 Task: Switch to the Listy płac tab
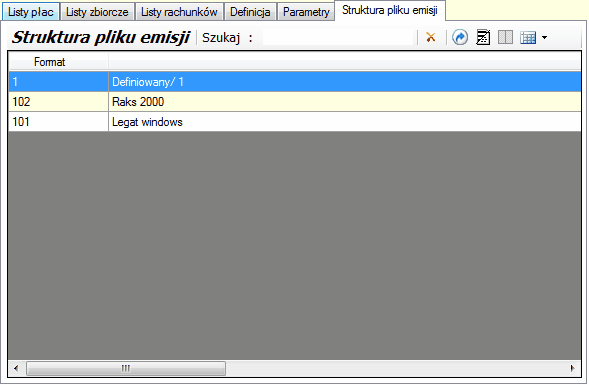coord(31,12)
